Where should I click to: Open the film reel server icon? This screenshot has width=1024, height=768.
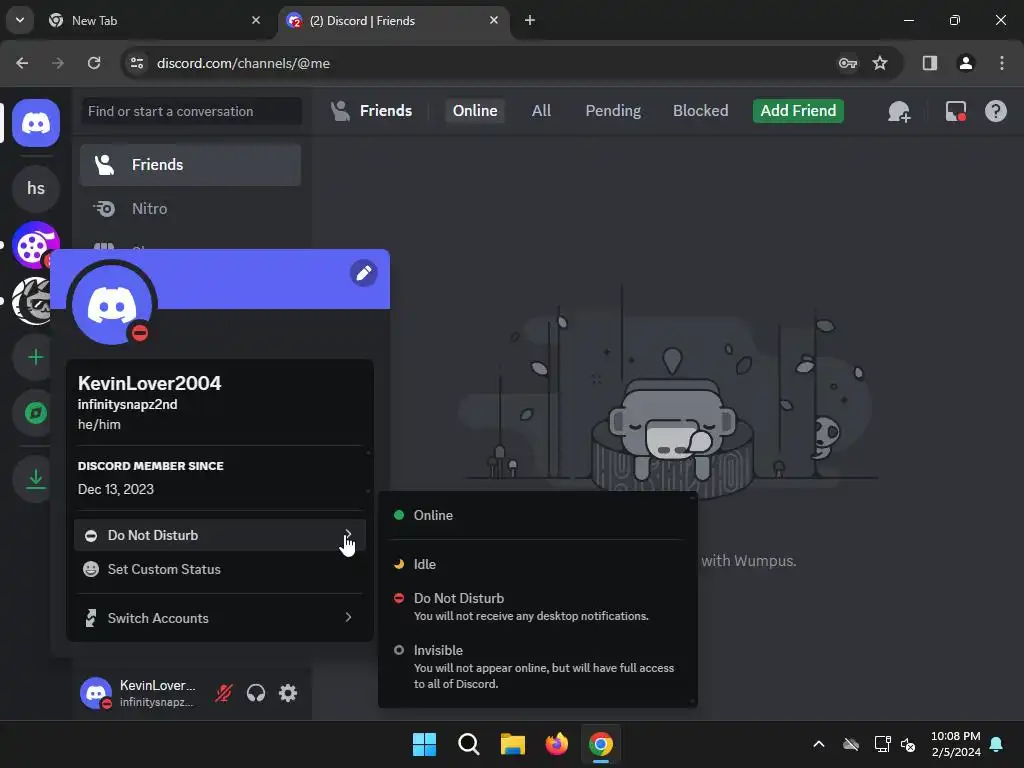[x=35, y=245]
